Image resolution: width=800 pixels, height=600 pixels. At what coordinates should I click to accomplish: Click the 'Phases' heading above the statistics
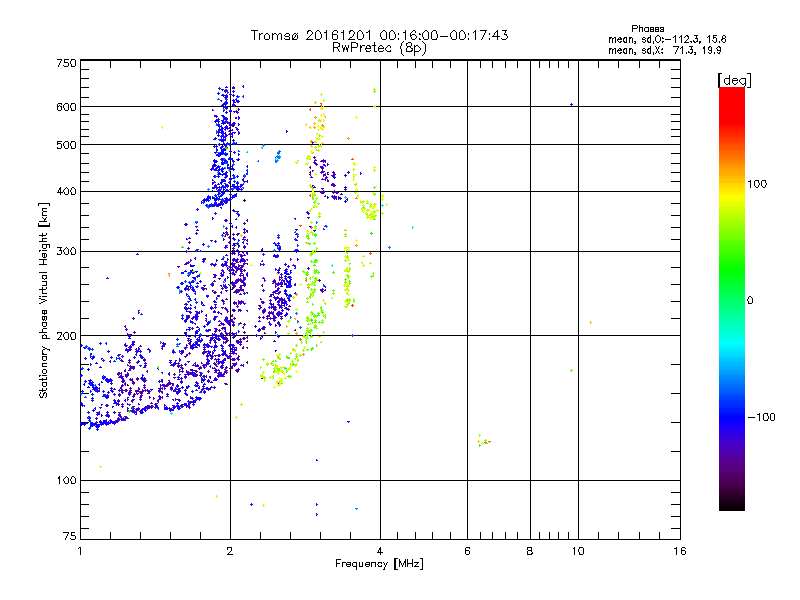[647, 29]
